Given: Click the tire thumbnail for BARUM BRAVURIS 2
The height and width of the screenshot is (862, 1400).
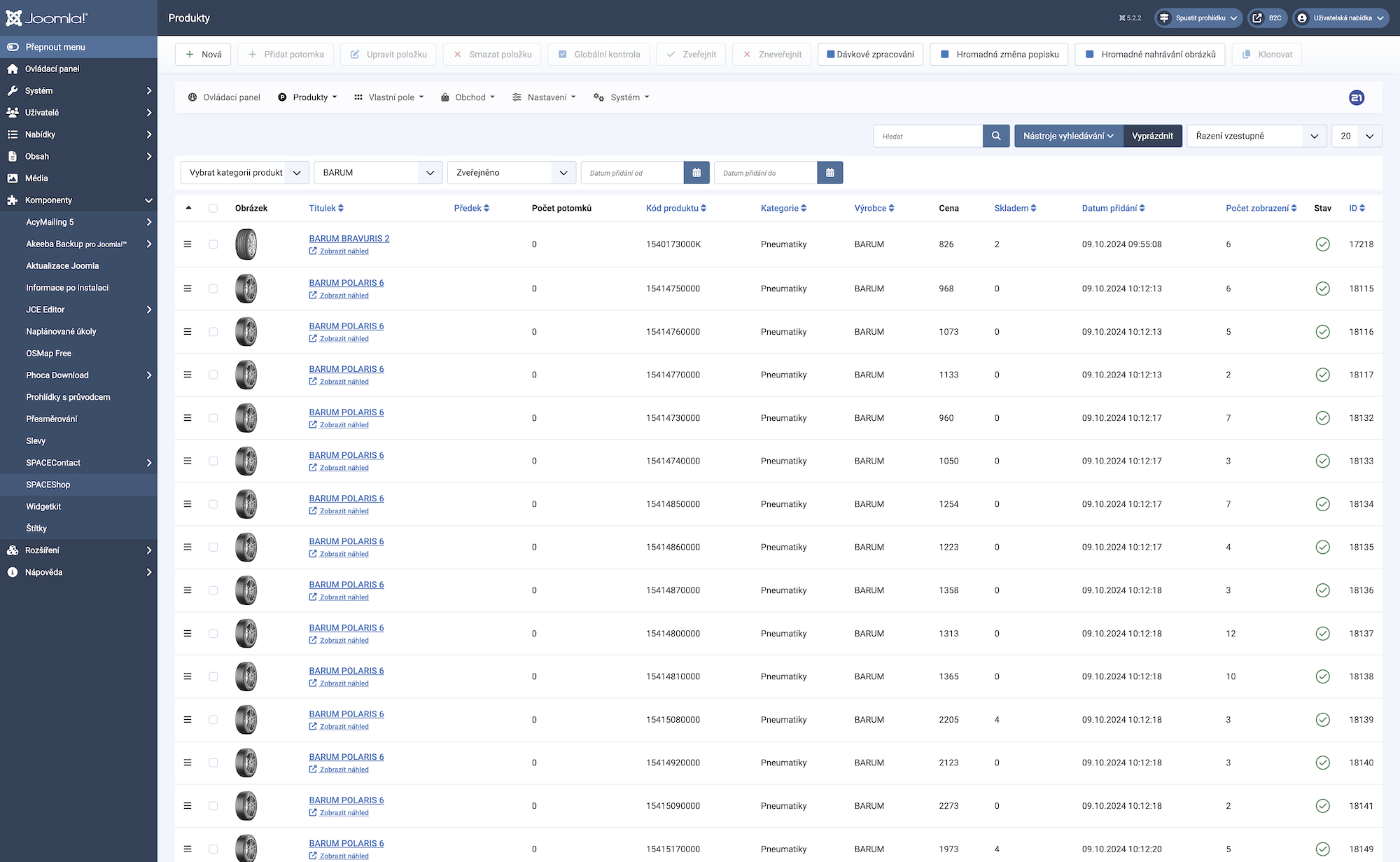Looking at the screenshot, I should [x=246, y=244].
